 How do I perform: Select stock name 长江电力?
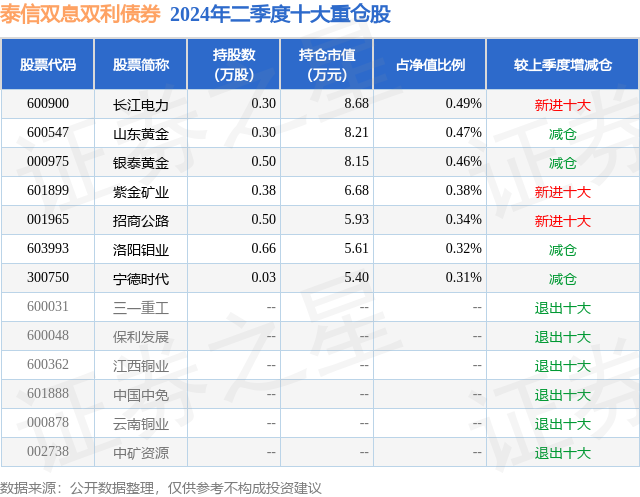click(x=141, y=105)
